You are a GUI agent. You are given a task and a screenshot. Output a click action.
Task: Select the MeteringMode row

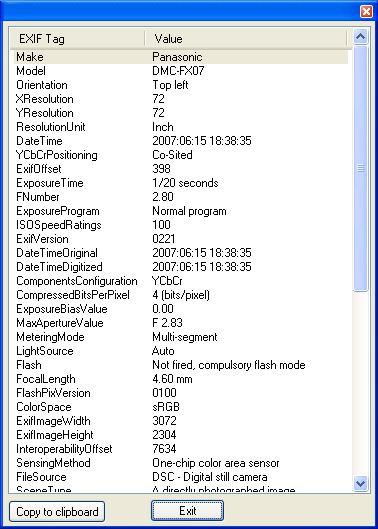coord(181,337)
